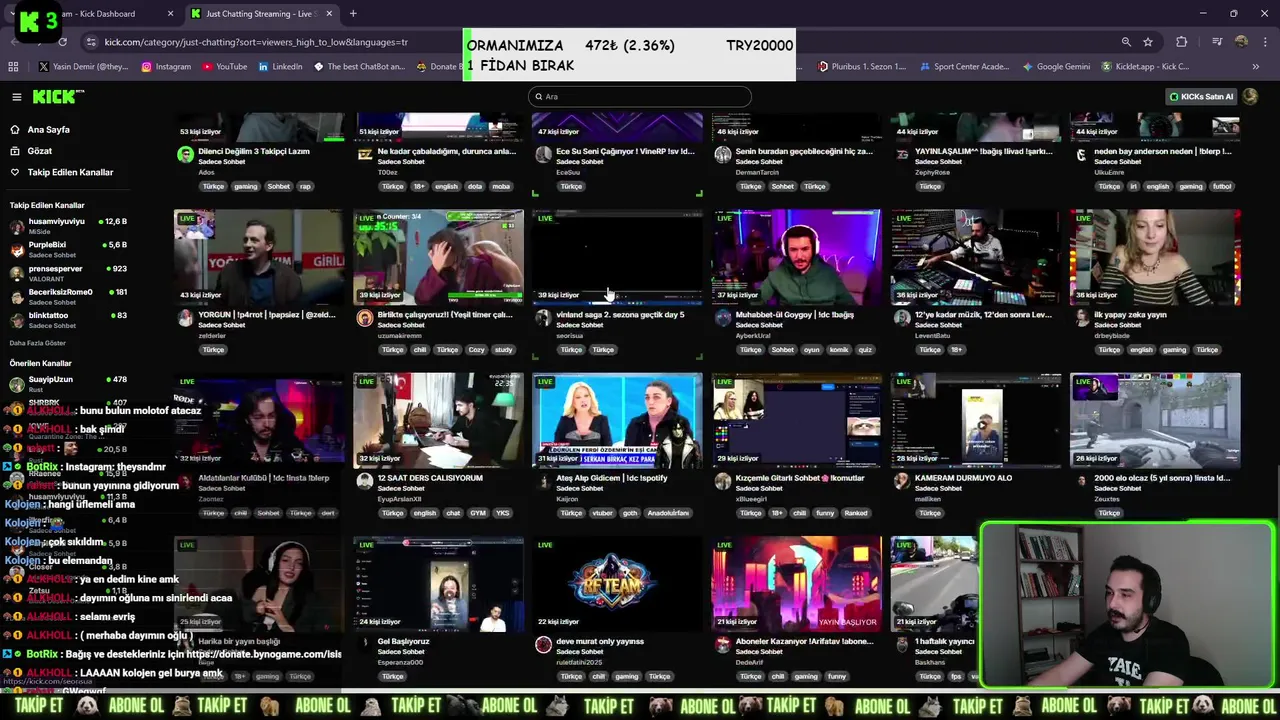Select the YKS tag under EyupArslanXII stream
The image size is (1280, 720).
tap(502, 513)
